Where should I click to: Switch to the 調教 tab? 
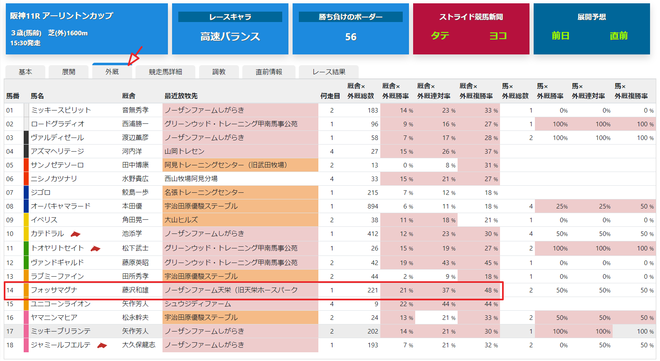pyautogui.click(x=219, y=72)
